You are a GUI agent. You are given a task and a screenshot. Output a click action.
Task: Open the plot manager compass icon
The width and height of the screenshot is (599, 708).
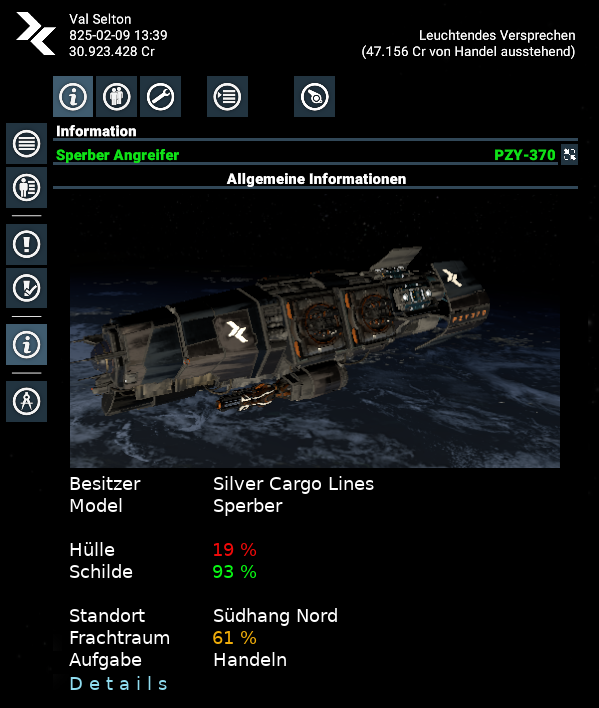click(26, 401)
